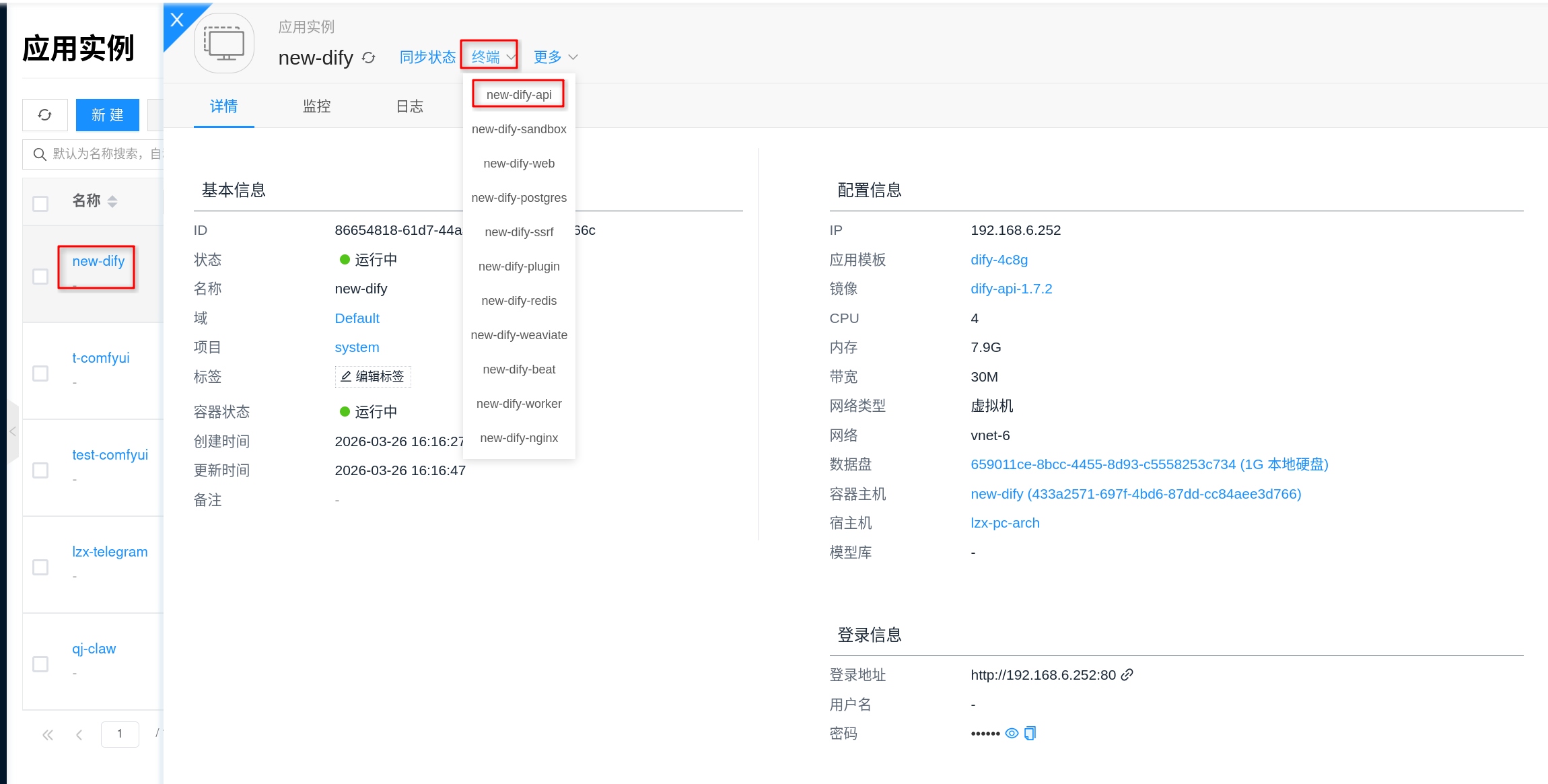Click the refresh button in the list toolbar
The width and height of the screenshot is (1548, 784).
pyautogui.click(x=45, y=115)
